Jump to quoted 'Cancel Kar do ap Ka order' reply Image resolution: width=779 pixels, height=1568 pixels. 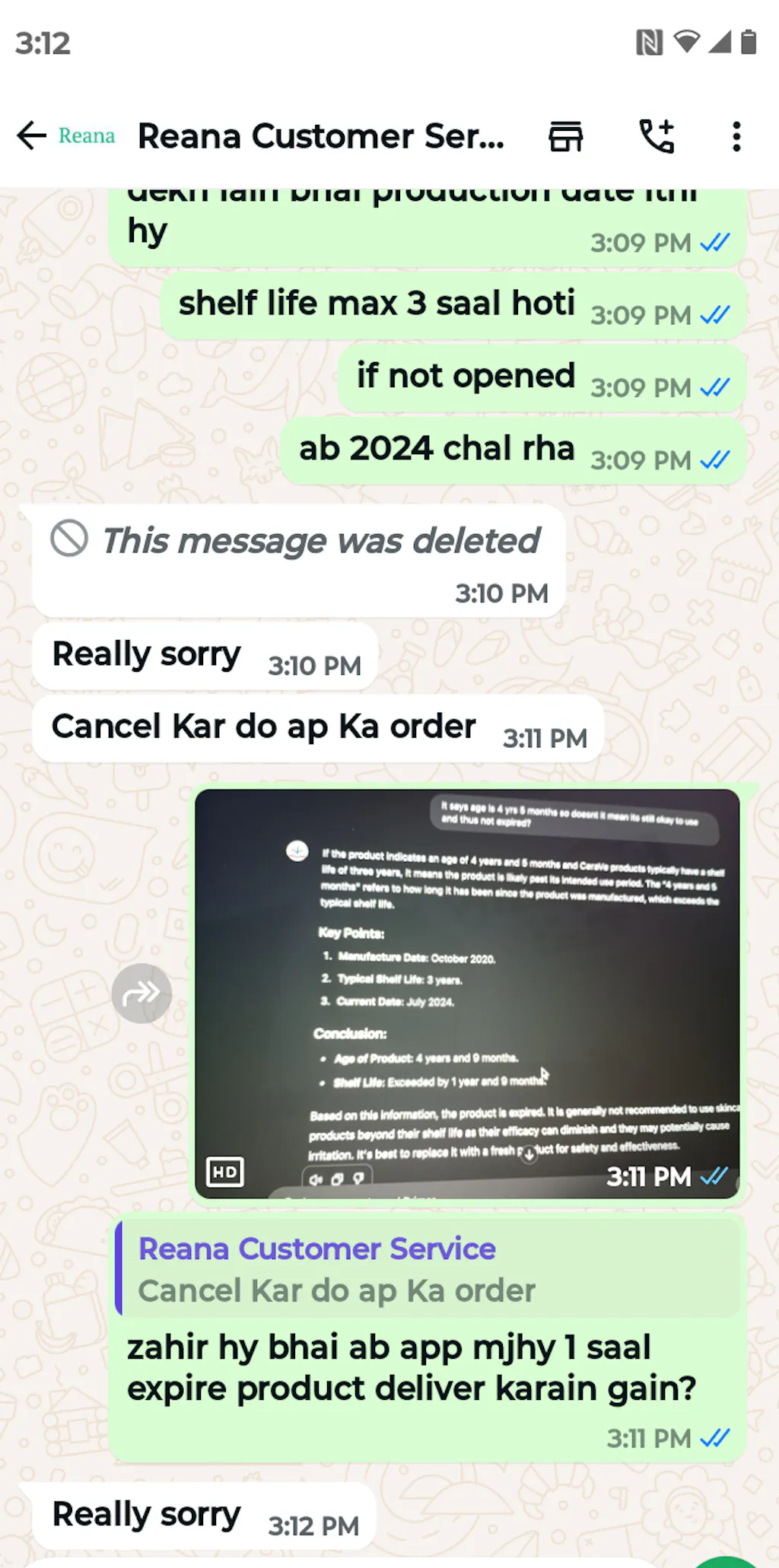tap(428, 1269)
